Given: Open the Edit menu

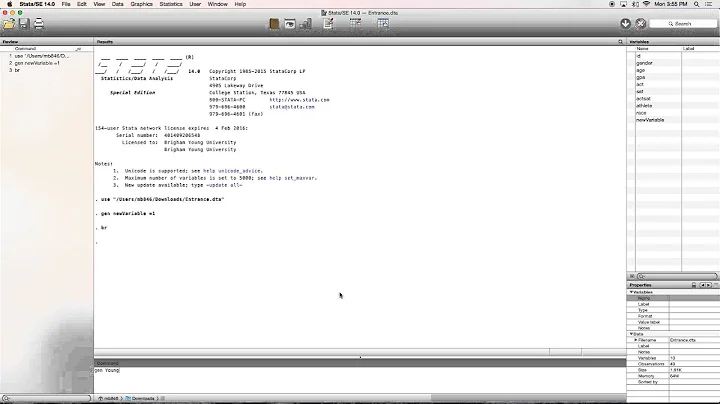Looking at the screenshot, I should 82,4.
